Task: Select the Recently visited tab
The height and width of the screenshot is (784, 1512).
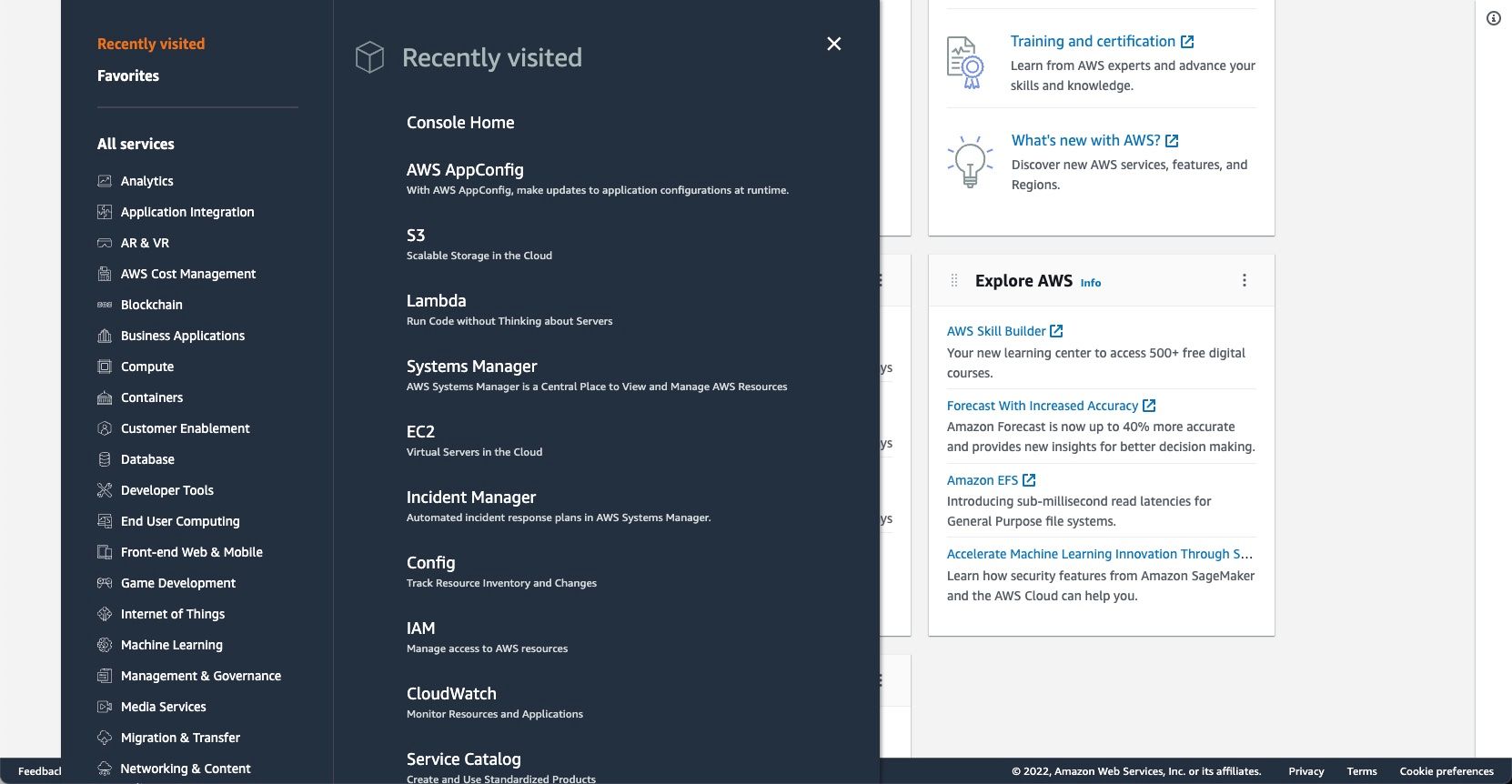Action: pos(151,44)
